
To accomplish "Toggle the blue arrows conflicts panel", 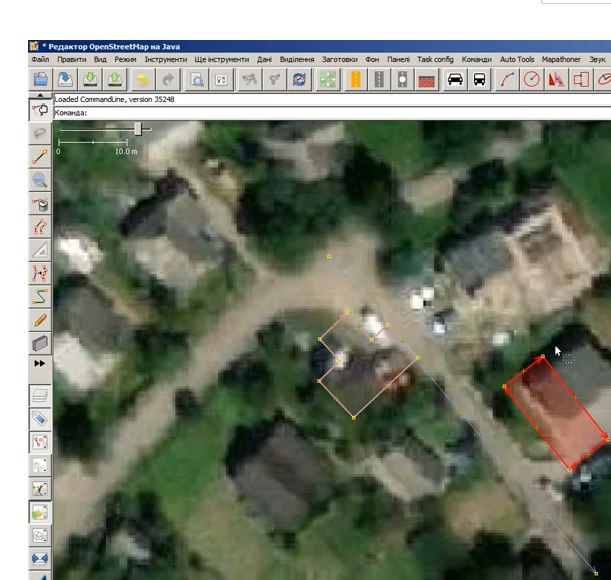I will tap(40, 559).
